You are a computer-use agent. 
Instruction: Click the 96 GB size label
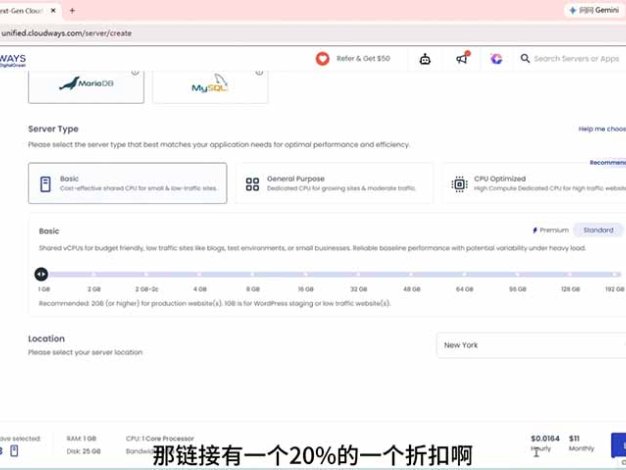pos(517,289)
